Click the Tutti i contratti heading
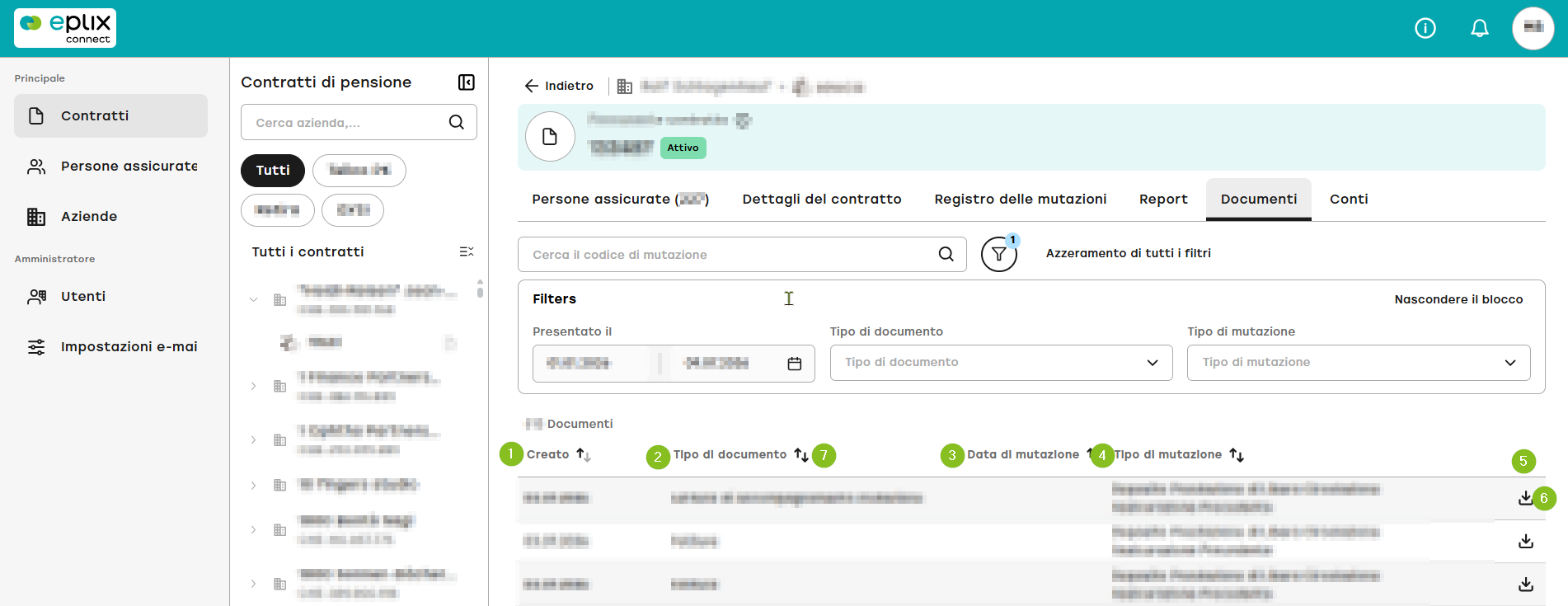The width and height of the screenshot is (1568, 606). tap(307, 251)
